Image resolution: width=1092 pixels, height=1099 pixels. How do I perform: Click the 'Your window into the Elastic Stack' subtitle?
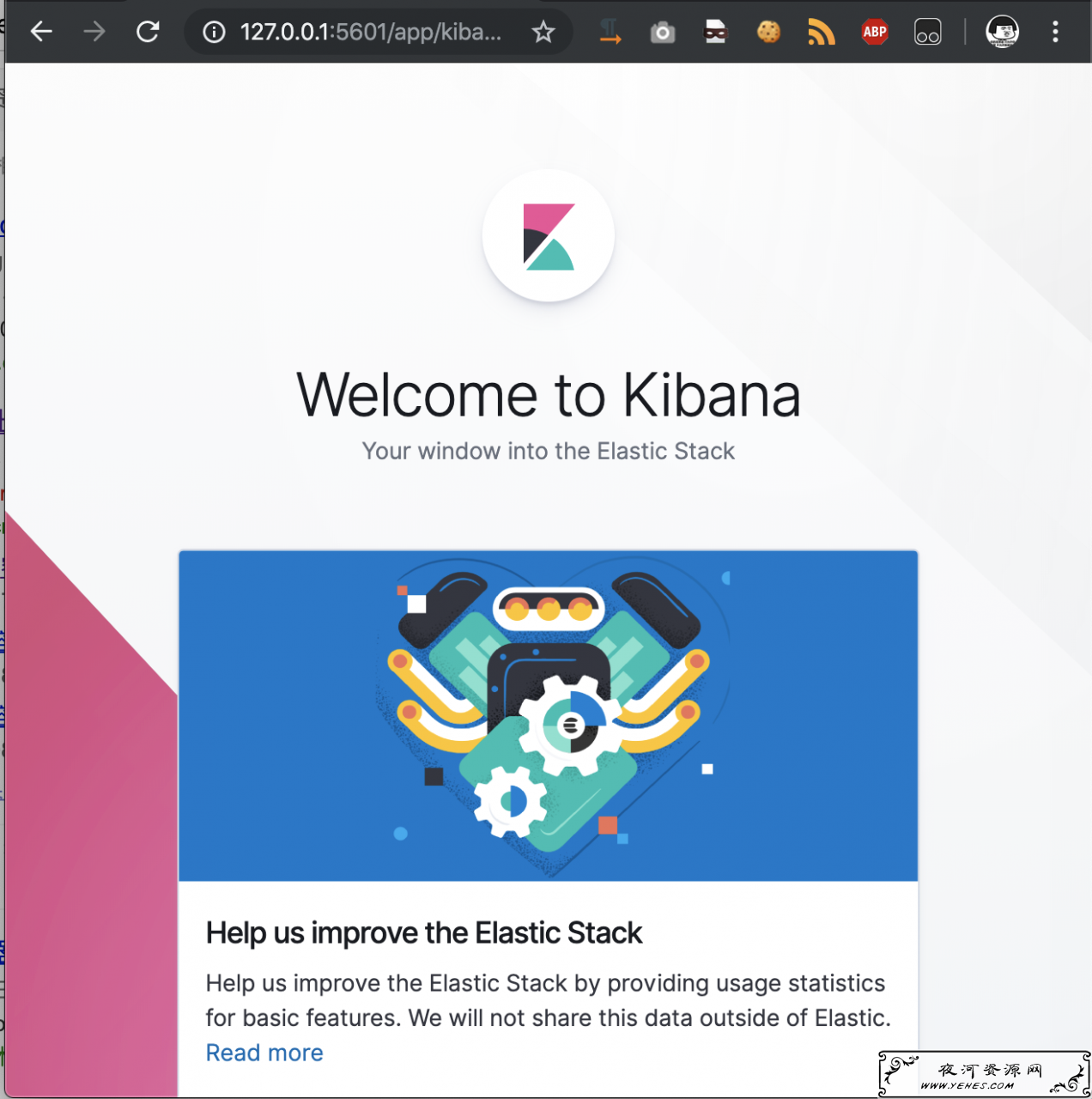(x=549, y=452)
